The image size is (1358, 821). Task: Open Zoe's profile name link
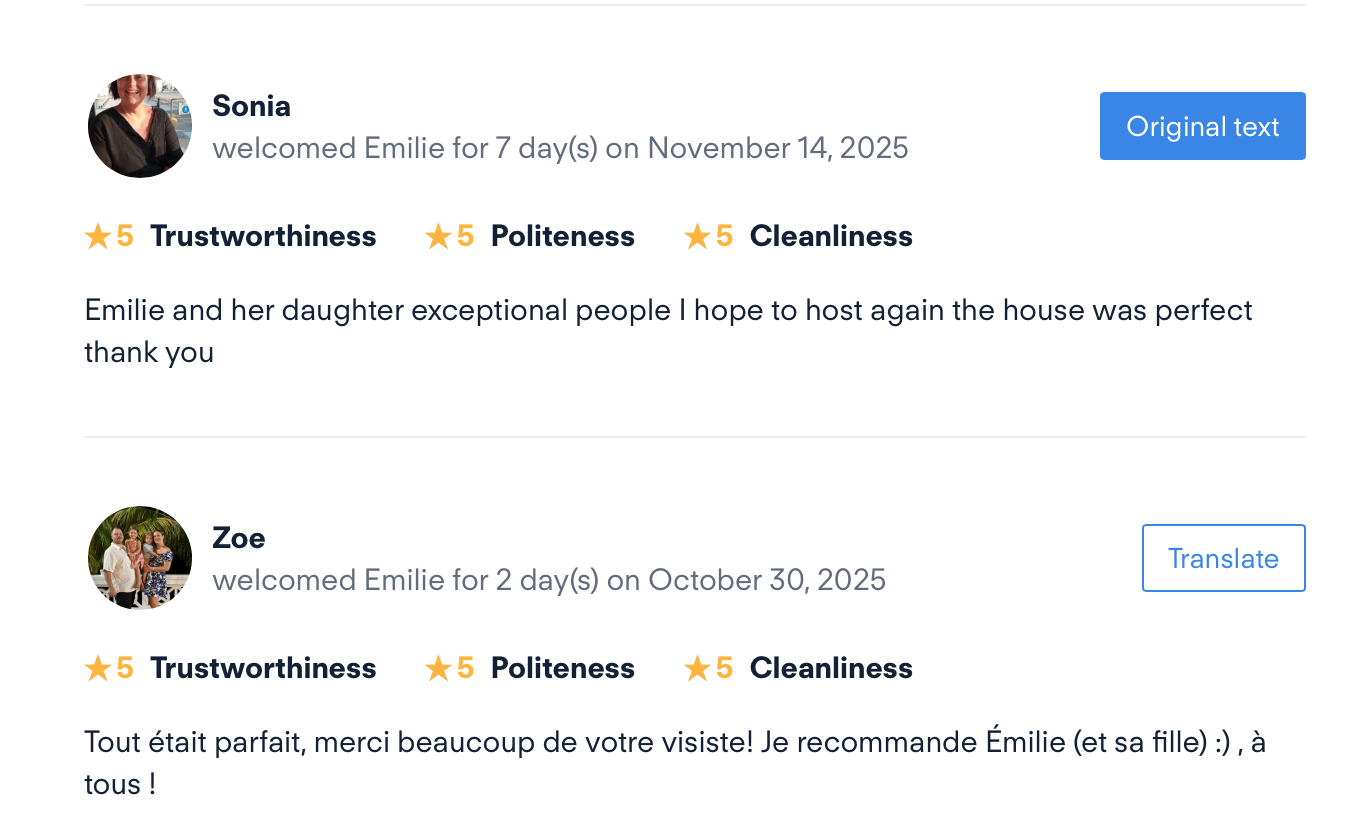pyautogui.click(x=239, y=538)
